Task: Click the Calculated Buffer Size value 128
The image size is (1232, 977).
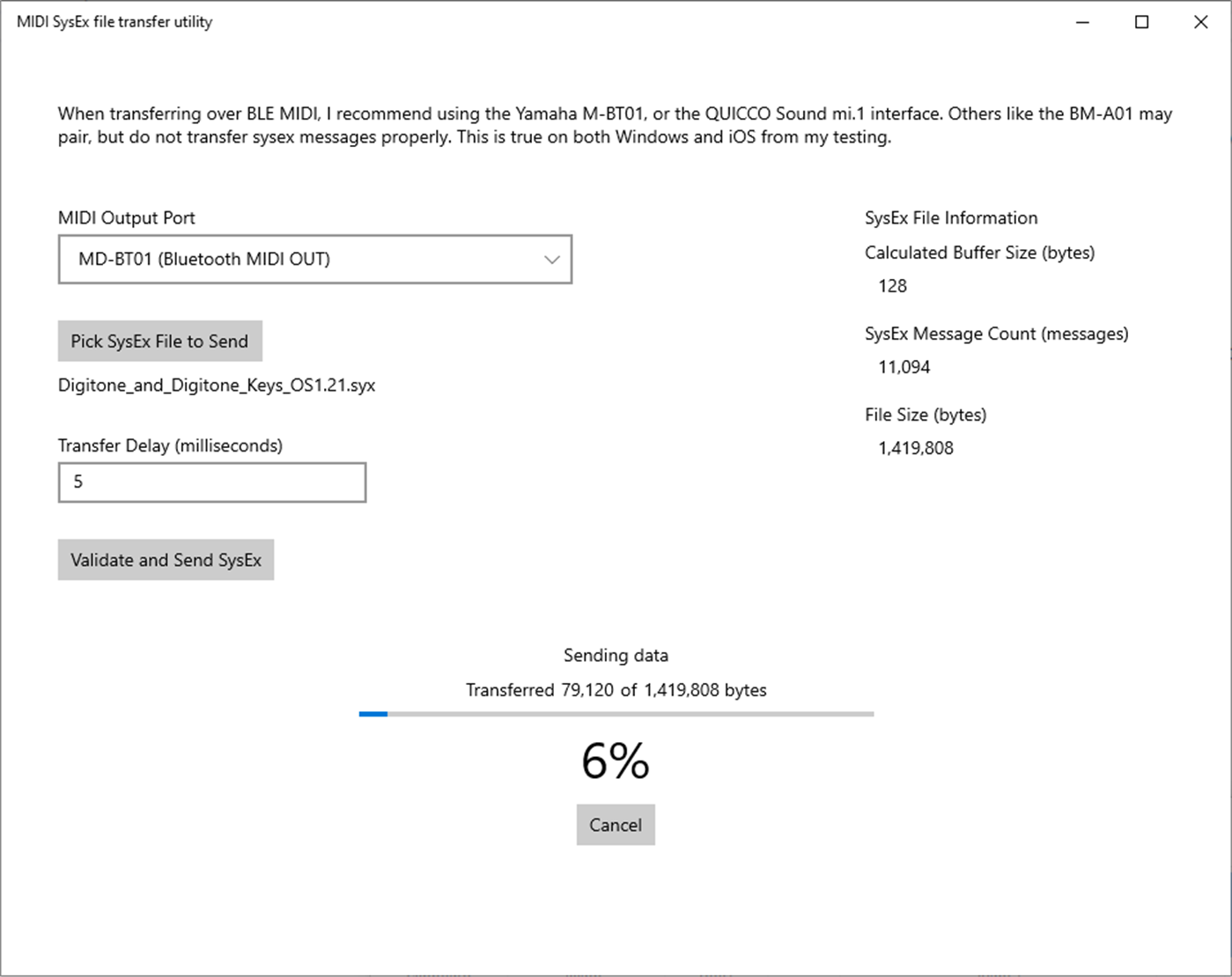Action: [x=892, y=285]
